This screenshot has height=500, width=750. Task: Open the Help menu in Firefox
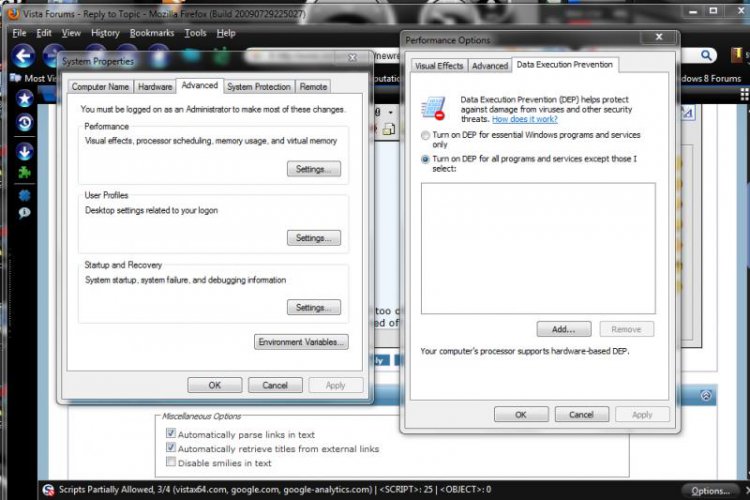[226, 33]
